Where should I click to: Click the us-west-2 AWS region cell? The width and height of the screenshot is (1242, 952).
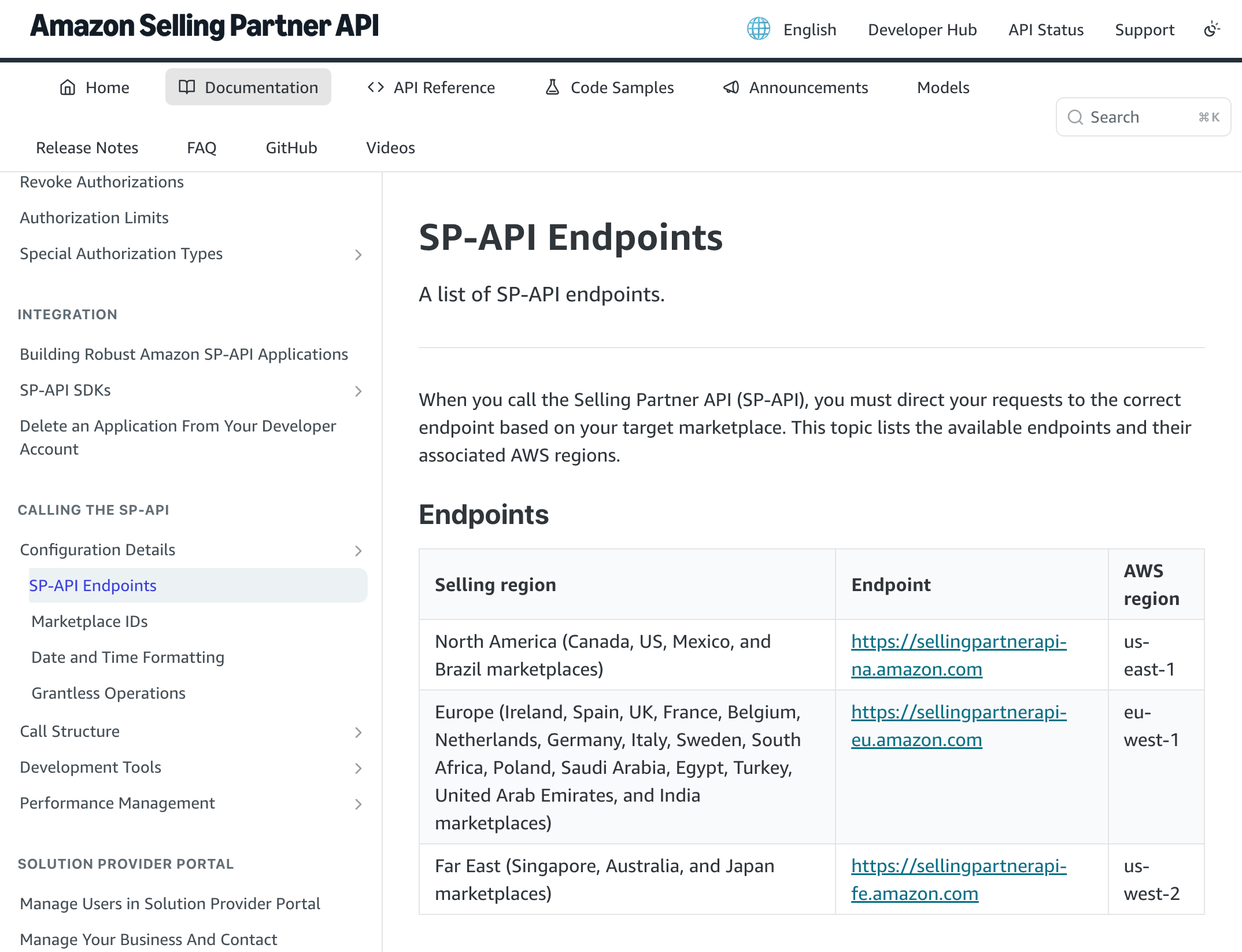point(1156,880)
